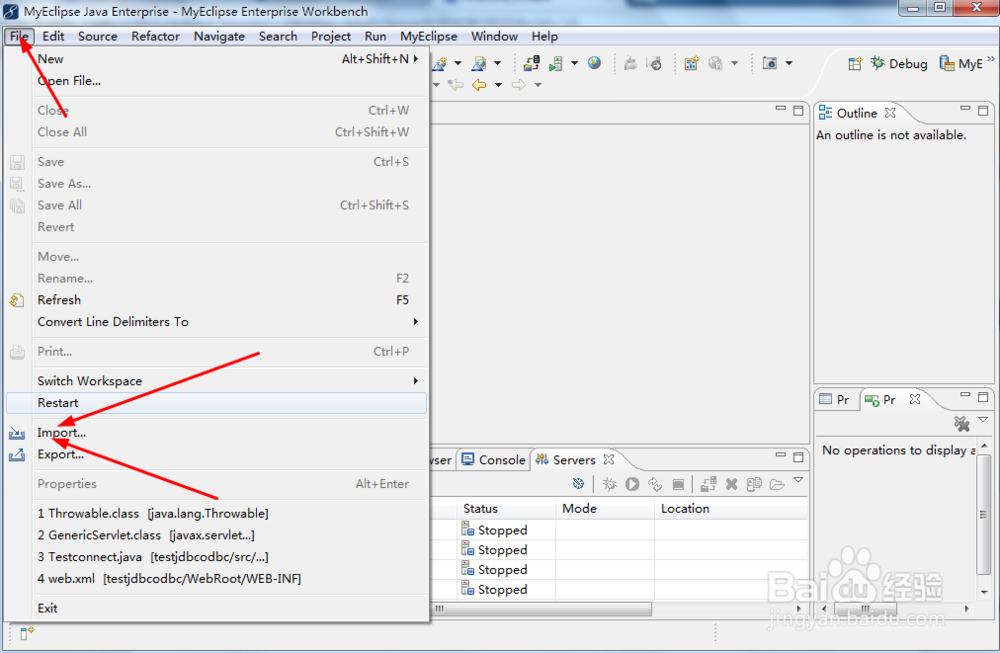Image resolution: width=1000 pixels, height=653 pixels.
Task: Open recent file 2 GenericServlet.class
Action: pyautogui.click(x=216, y=535)
